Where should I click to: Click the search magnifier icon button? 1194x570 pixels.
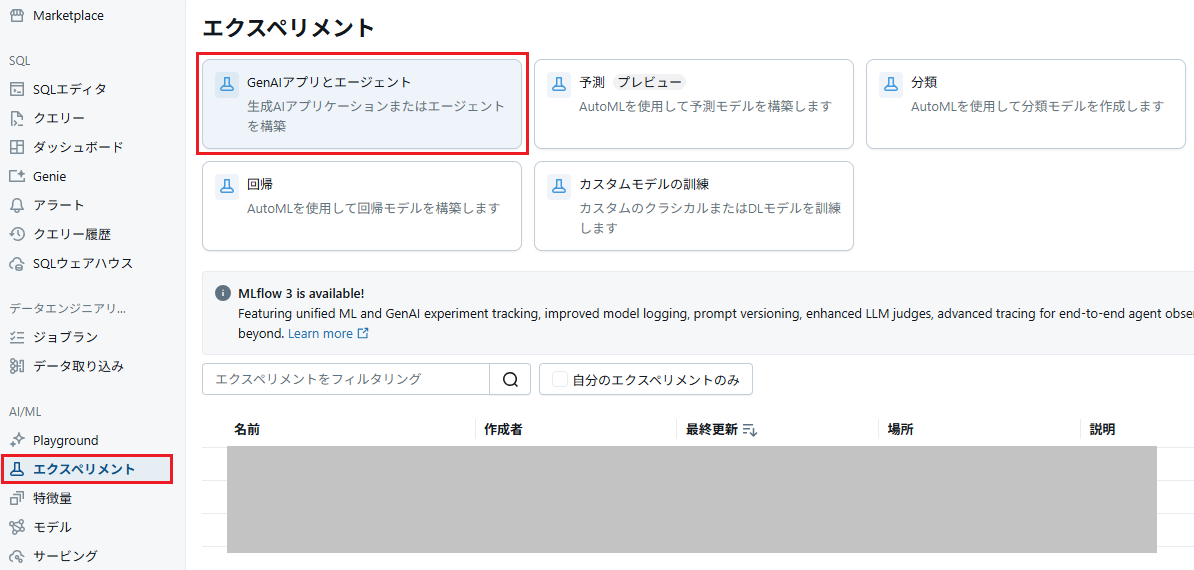(510, 379)
